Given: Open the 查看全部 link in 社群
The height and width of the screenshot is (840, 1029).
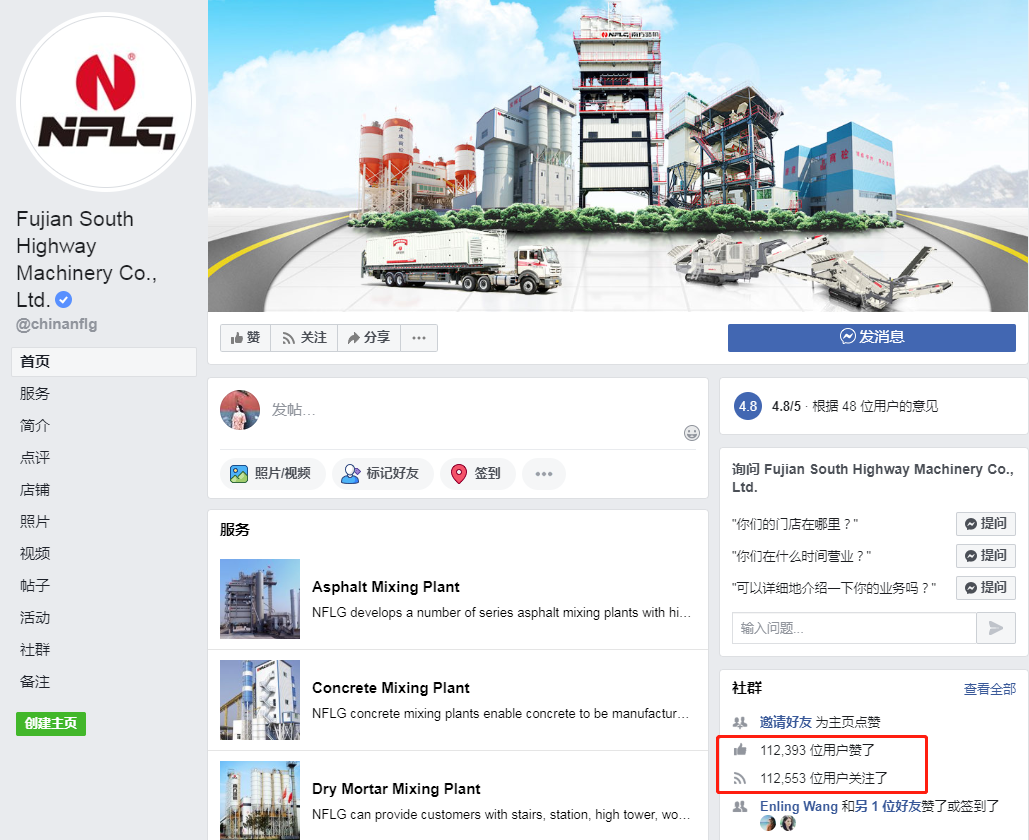Looking at the screenshot, I should click(x=989, y=689).
